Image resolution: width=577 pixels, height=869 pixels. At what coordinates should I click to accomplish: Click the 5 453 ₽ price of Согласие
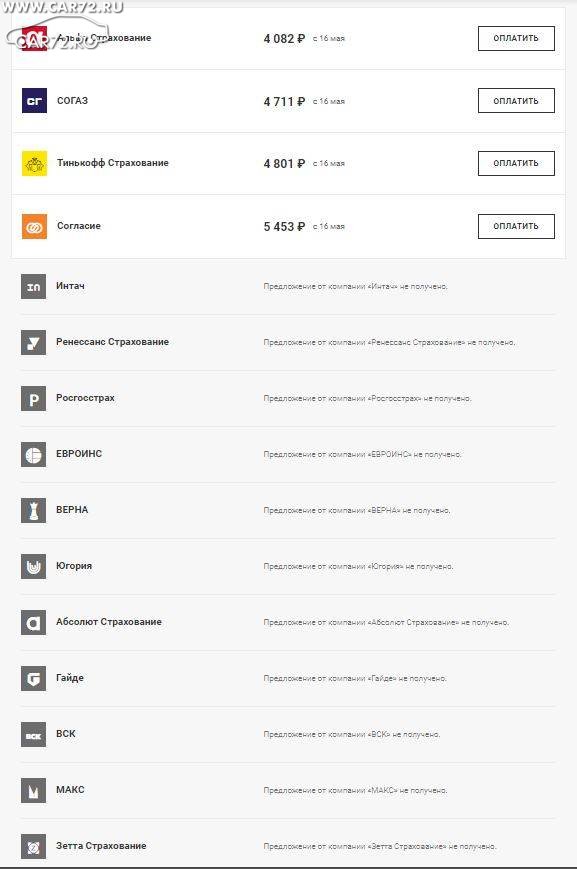coord(284,227)
